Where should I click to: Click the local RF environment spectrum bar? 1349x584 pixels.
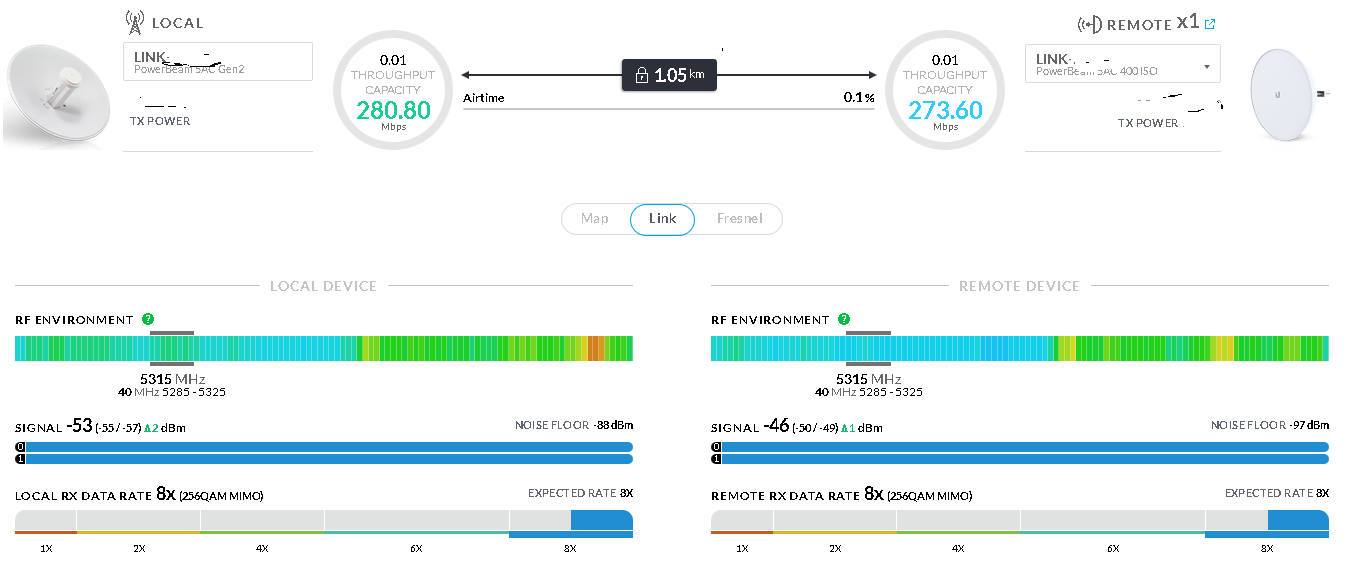(324, 348)
